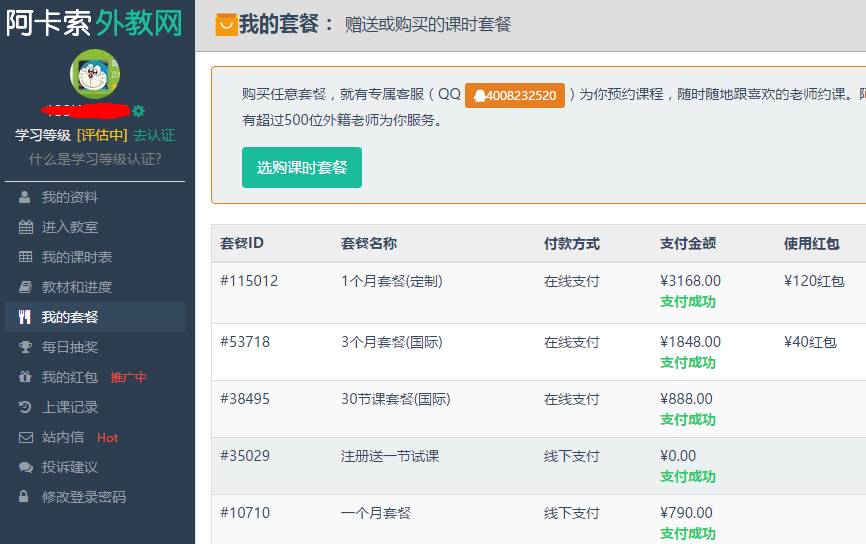The height and width of the screenshot is (544, 866).
Task: Click the 套餐ID column header
Action: click(x=242, y=243)
